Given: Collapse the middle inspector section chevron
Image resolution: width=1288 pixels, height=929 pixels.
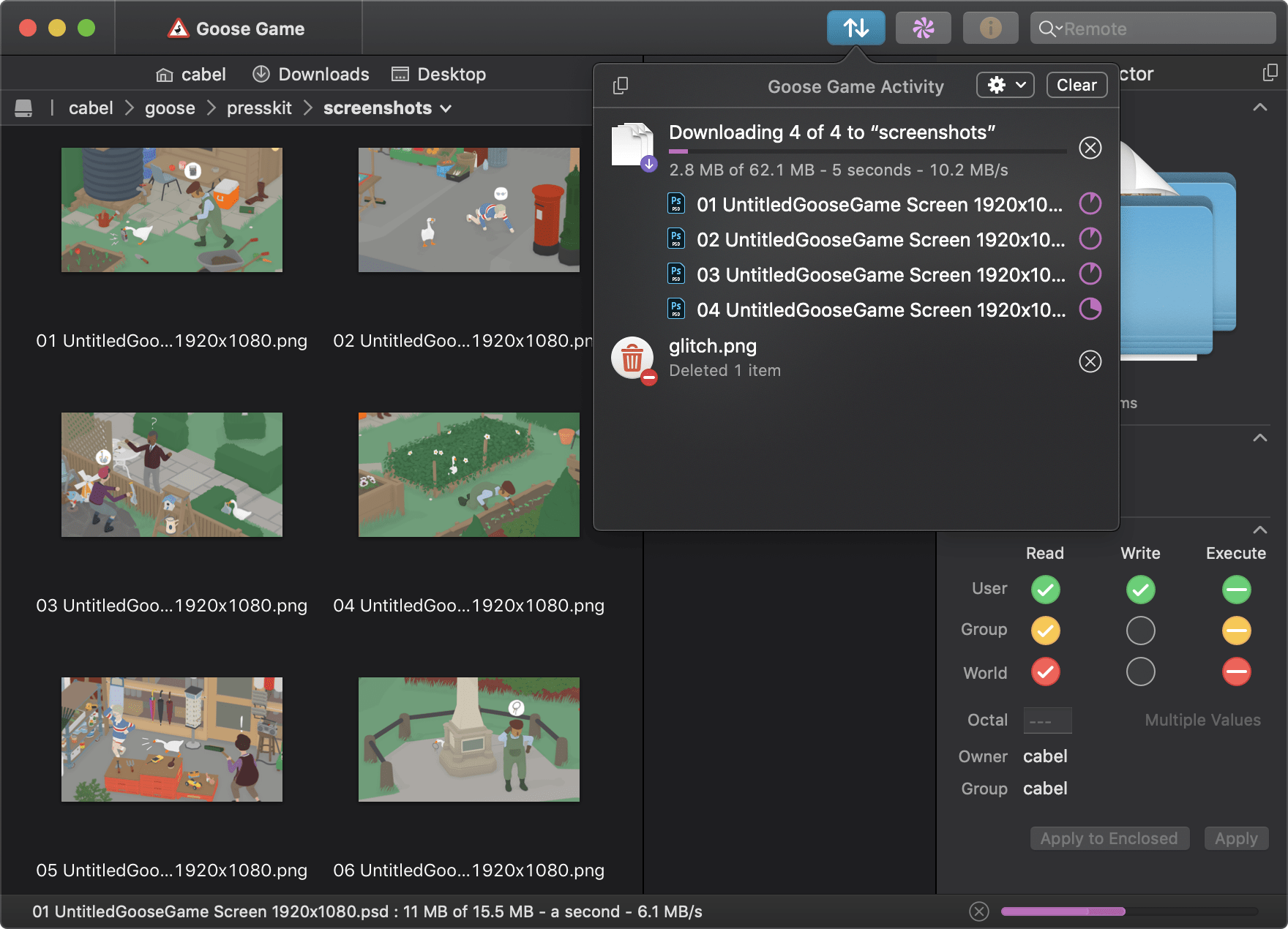Looking at the screenshot, I should (x=1259, y=438).
